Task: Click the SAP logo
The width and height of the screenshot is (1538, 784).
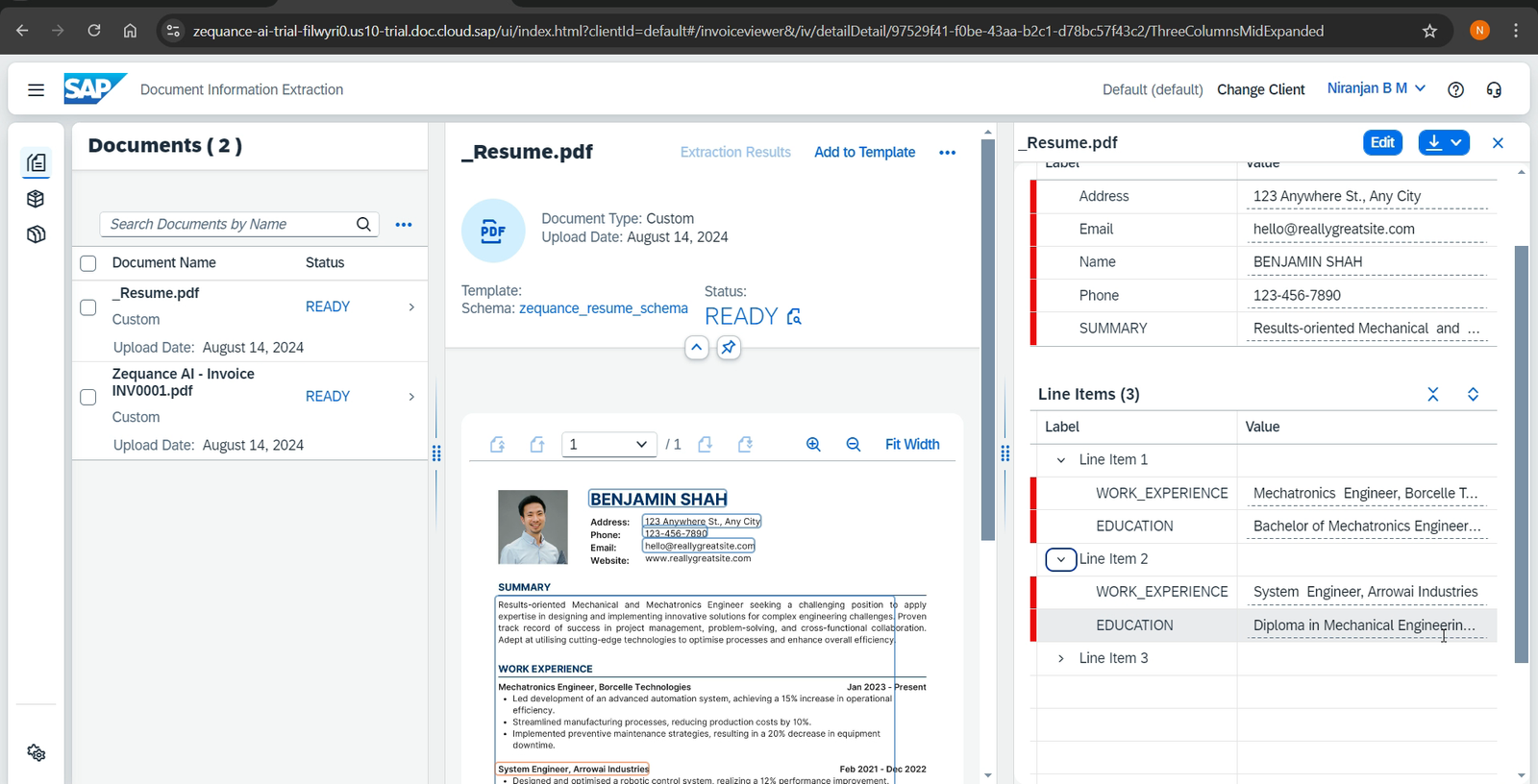Action: pyautogui.click(x=94, y=88)
